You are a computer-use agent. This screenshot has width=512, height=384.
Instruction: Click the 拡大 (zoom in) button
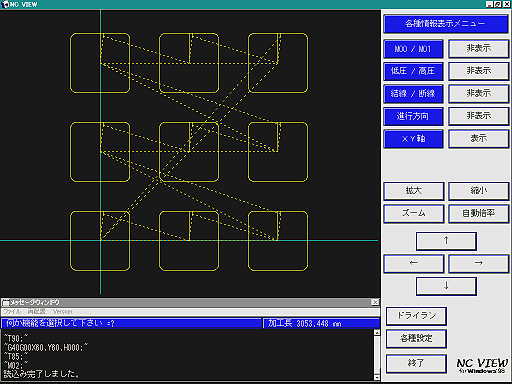(414, 191)
